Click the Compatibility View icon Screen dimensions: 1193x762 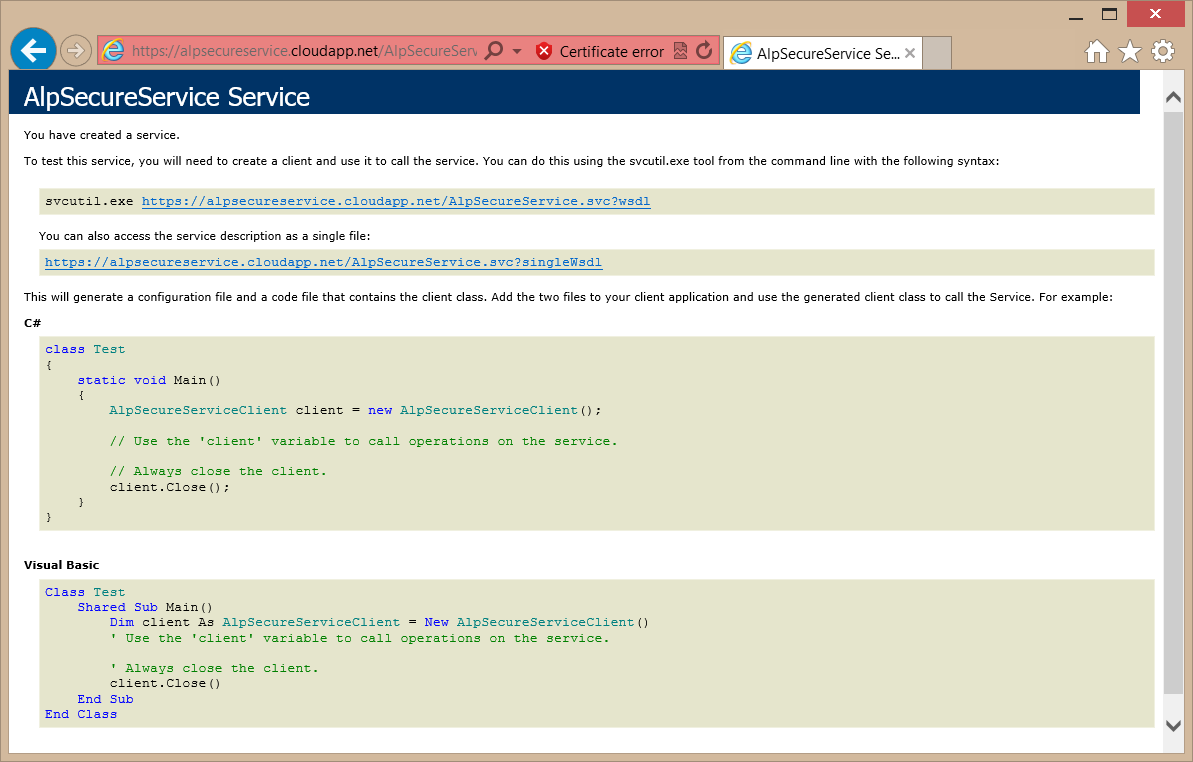(681, 51)
